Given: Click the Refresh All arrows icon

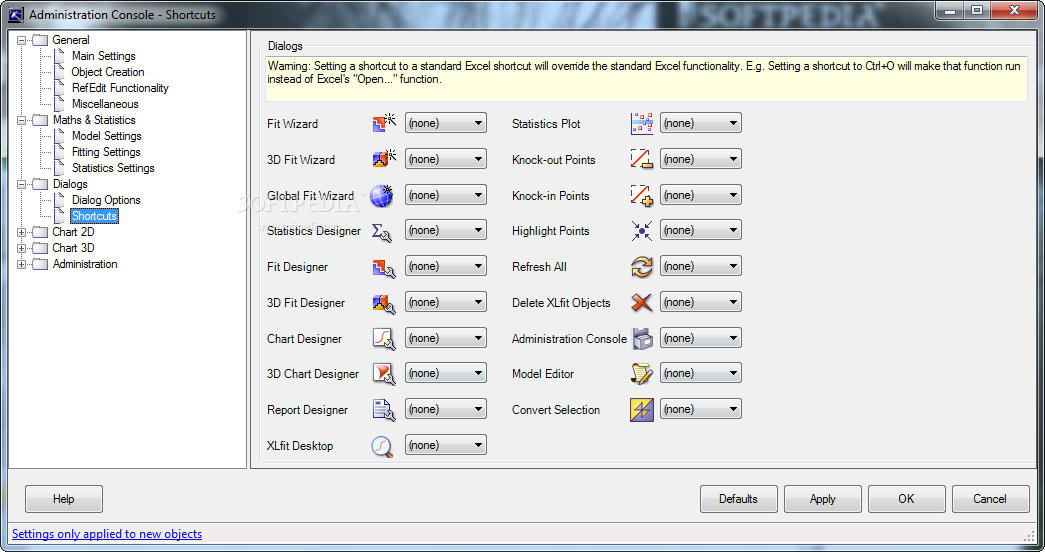Looking at the screenshot, I should (642, 267).
